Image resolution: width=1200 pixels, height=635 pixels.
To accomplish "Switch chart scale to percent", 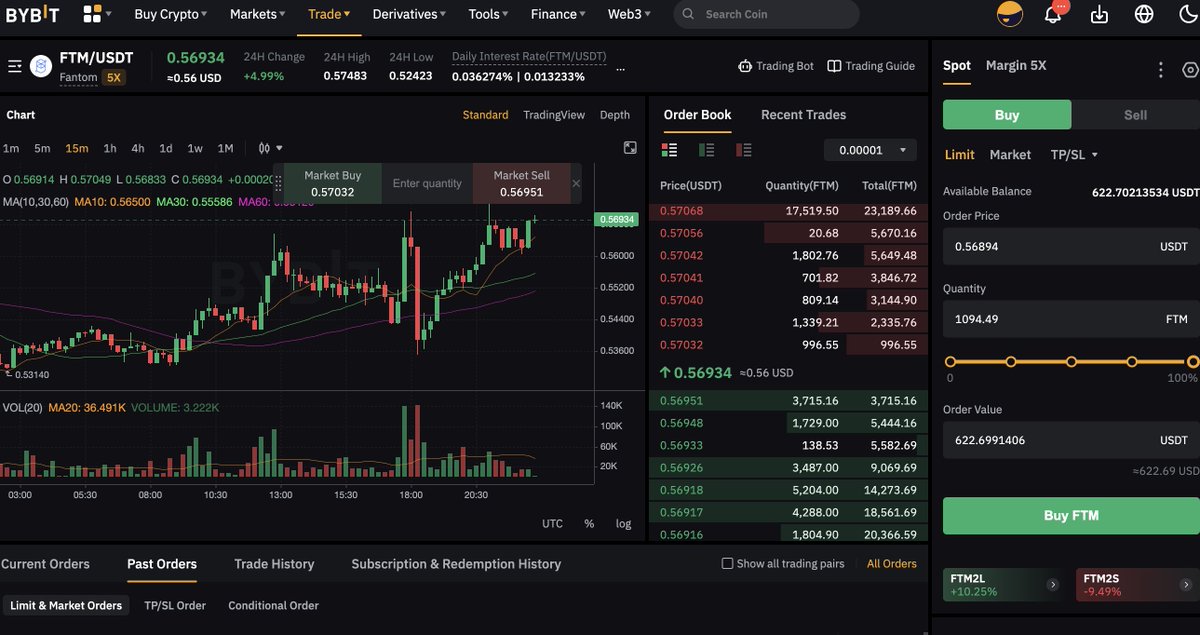I will coord(589,524).
